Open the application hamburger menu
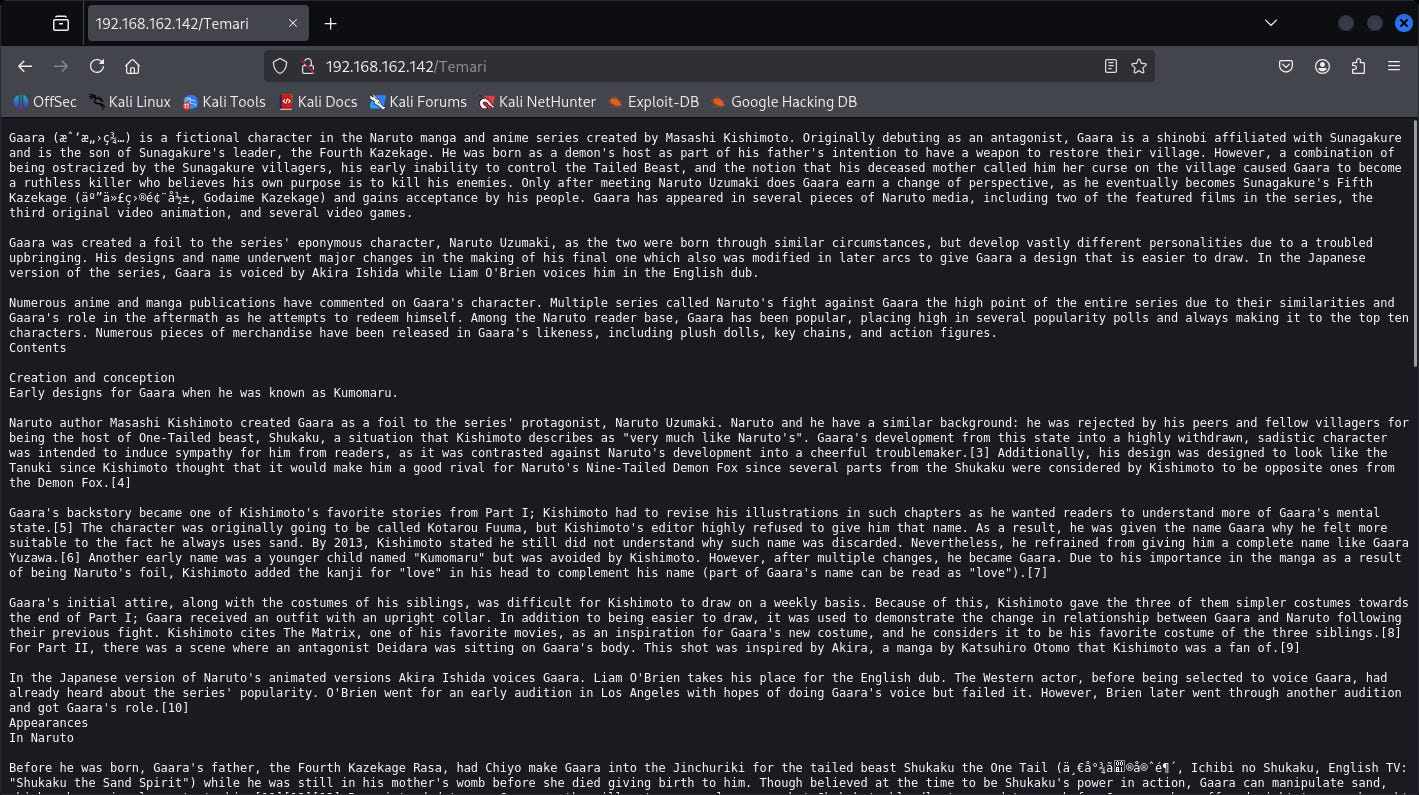The width and height of the screenshot is (1419, 795). (1394, 66)
